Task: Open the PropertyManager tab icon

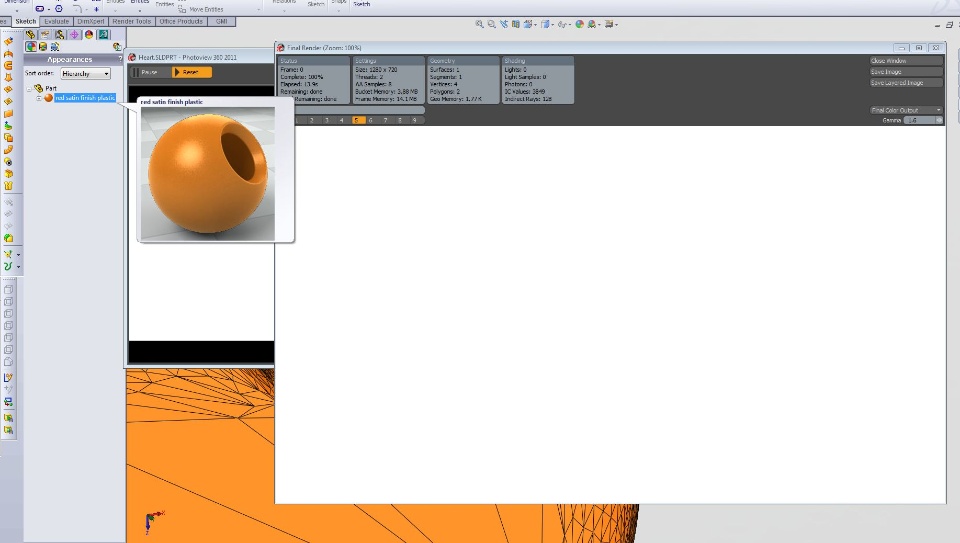Action: pyautogui.click(x=45, y=35)
